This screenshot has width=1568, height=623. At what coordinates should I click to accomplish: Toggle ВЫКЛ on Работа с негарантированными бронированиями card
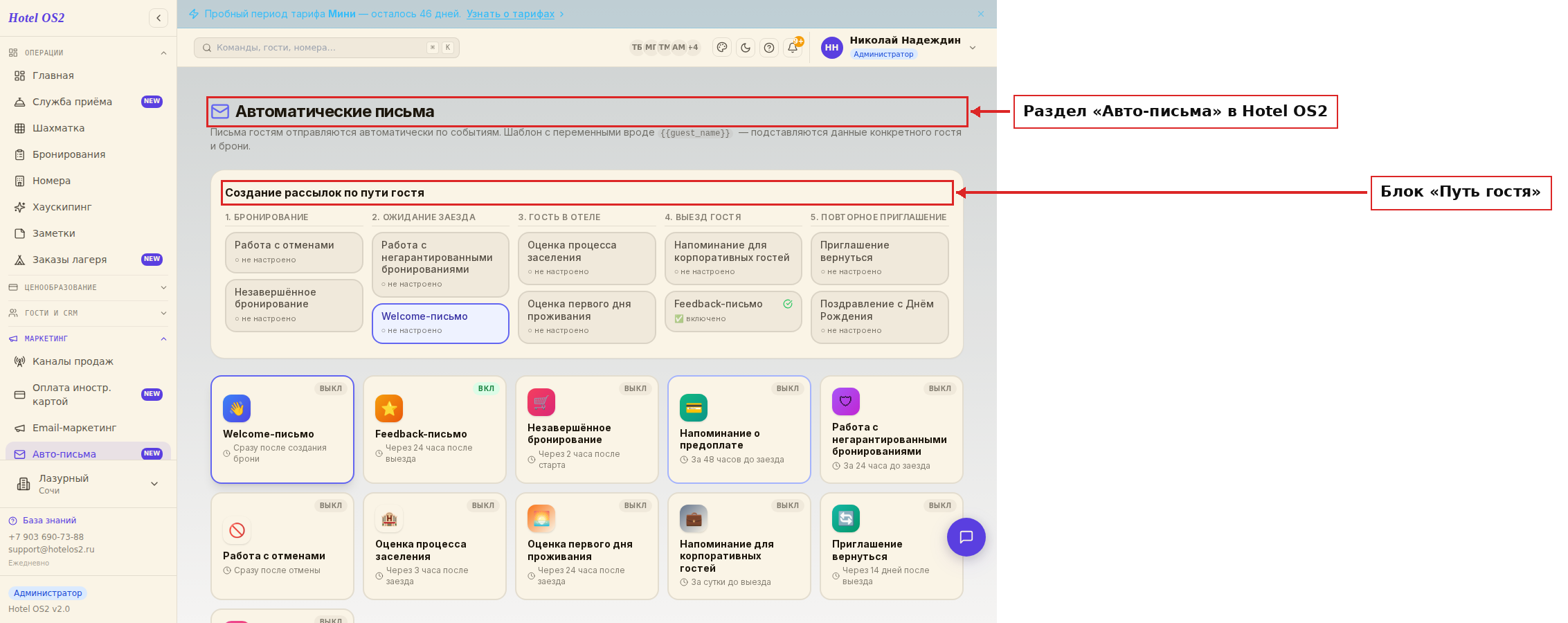[x=940, y=388]
